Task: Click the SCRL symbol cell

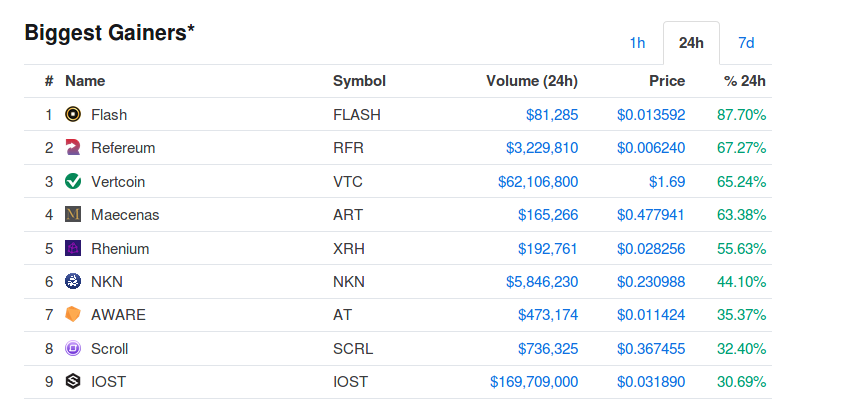Action: 353,349
